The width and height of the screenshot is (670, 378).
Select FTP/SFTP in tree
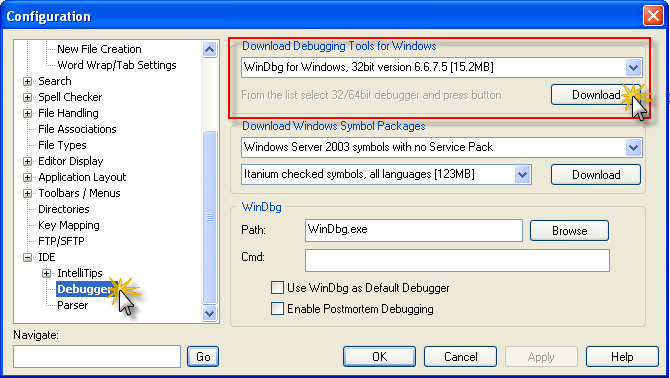(x=61, y=241)
